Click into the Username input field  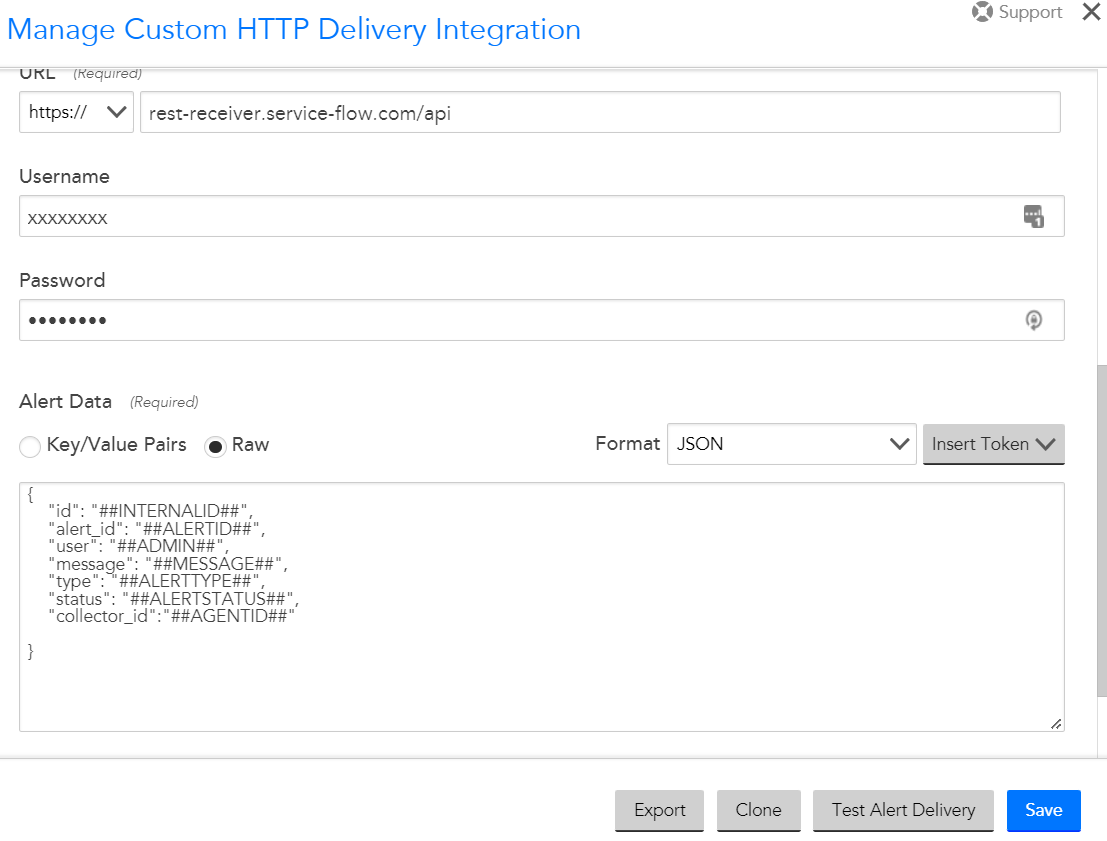tap(541, 216)
